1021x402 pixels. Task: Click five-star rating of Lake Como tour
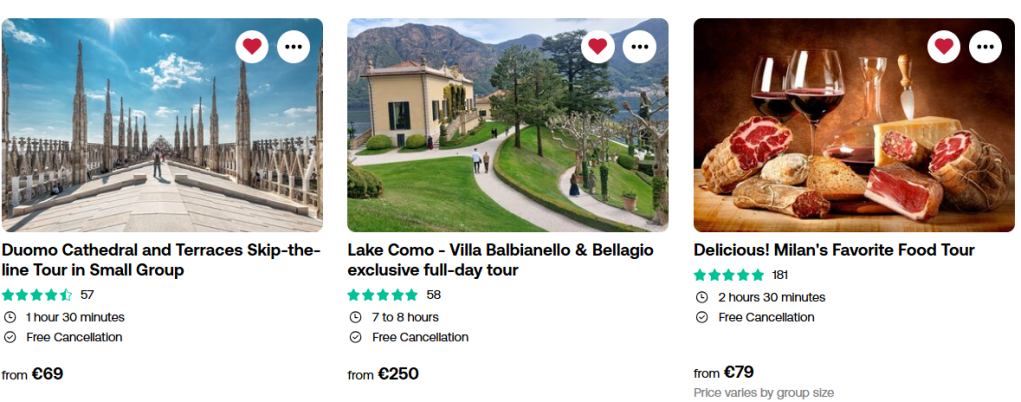(x=383, y=295)
